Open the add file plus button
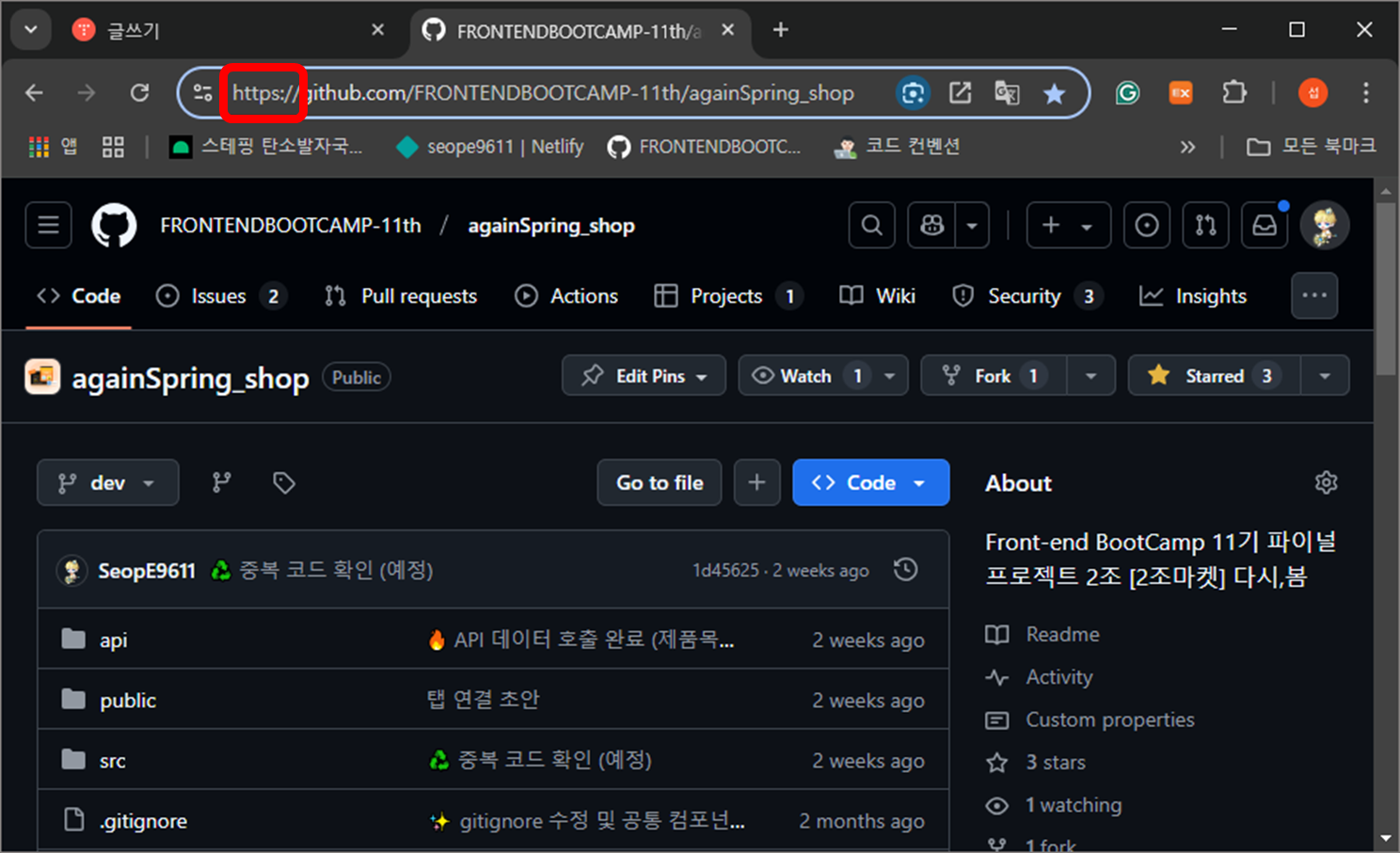 757,482
